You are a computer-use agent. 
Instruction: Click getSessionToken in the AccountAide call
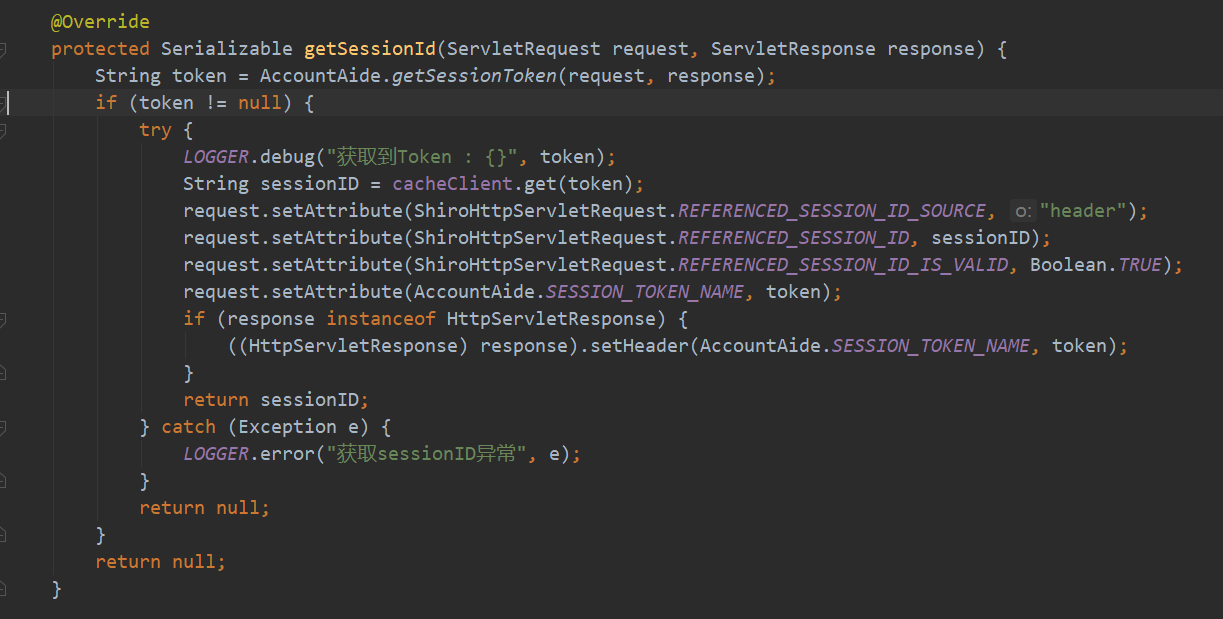click(x=474, y=76)
